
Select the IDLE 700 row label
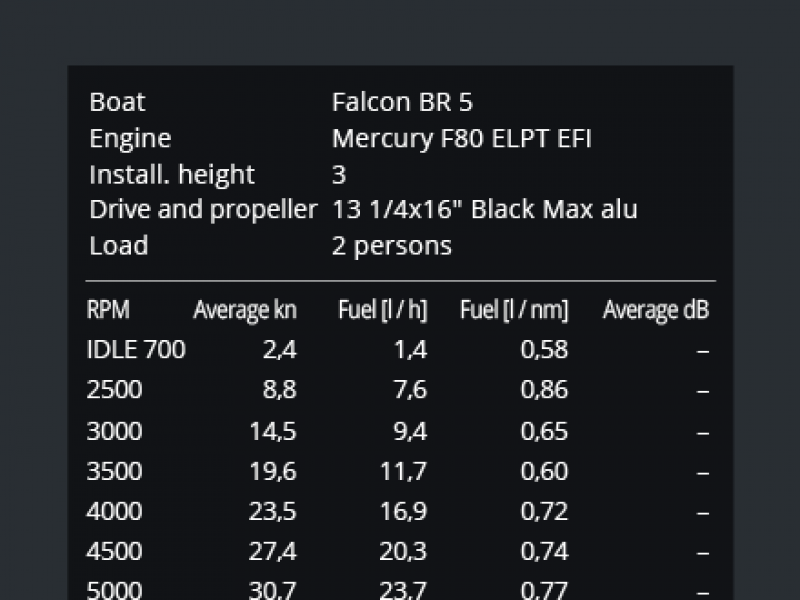(x=136, y=350)
